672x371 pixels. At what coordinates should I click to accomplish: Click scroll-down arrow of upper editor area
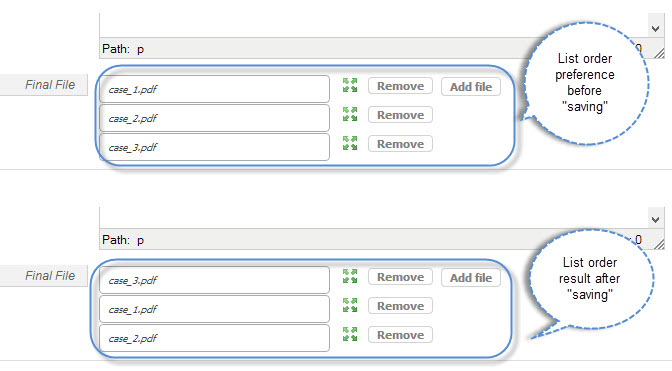655,29
